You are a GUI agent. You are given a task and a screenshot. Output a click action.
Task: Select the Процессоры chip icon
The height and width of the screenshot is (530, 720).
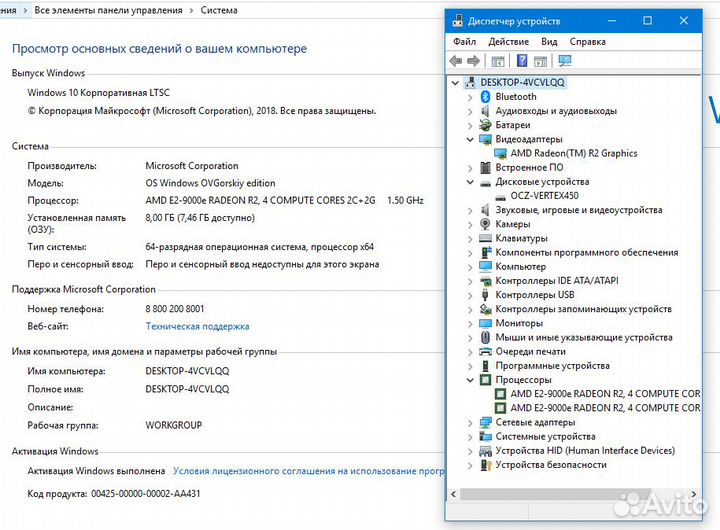(x=485, y=380)
